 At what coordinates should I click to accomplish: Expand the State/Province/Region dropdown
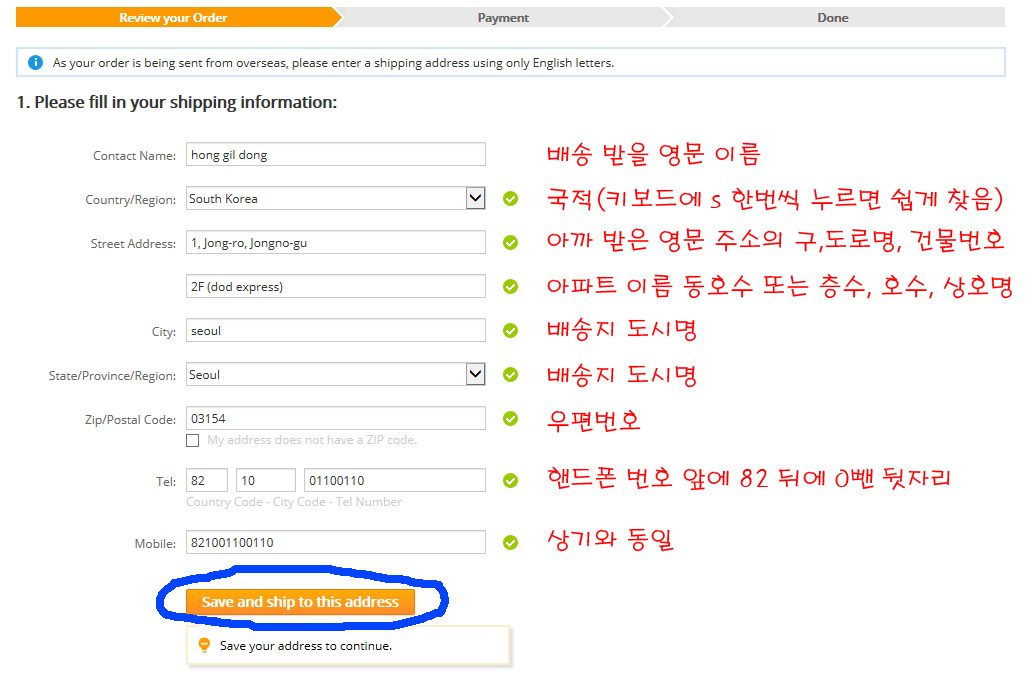coord(475,375)
